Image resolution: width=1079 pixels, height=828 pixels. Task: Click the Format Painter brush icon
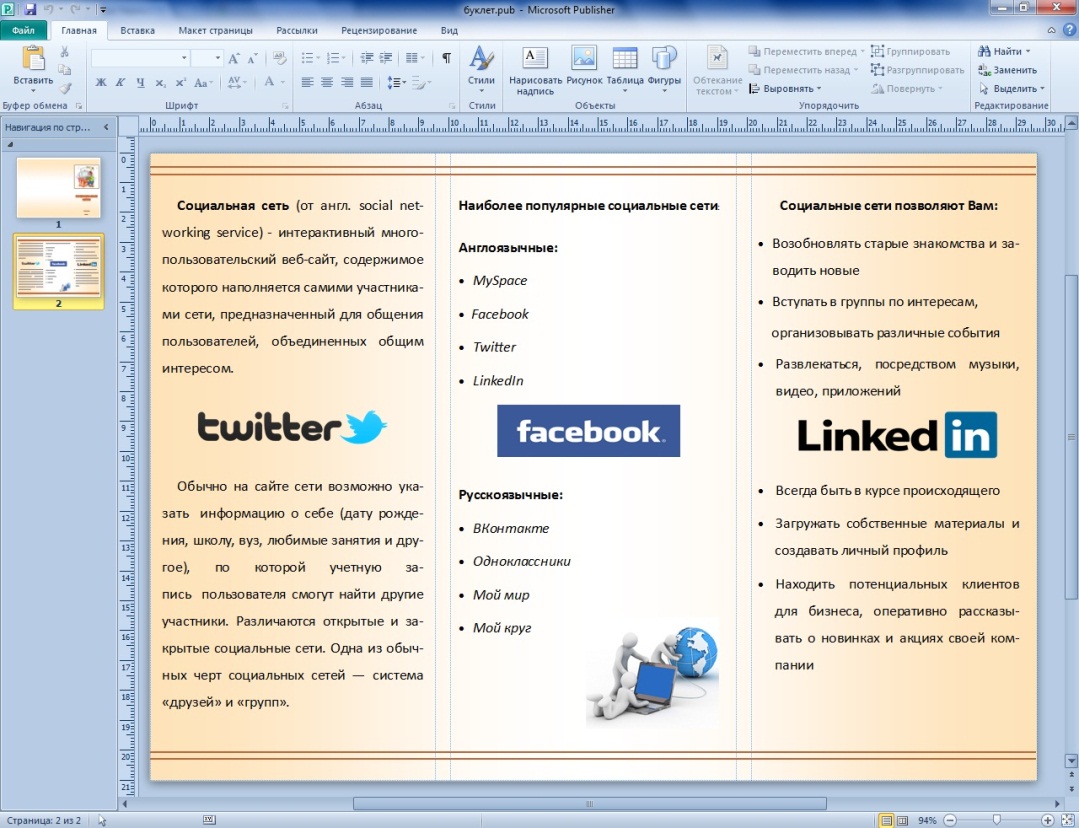point(65,88)
